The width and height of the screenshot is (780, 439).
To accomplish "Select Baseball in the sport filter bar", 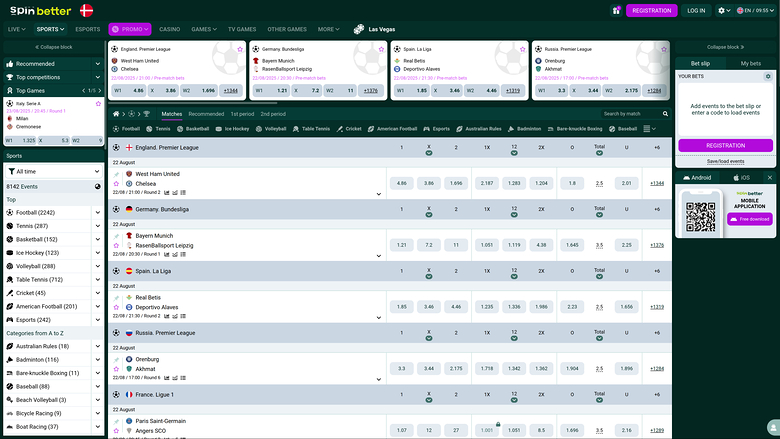I will (623, 129).
